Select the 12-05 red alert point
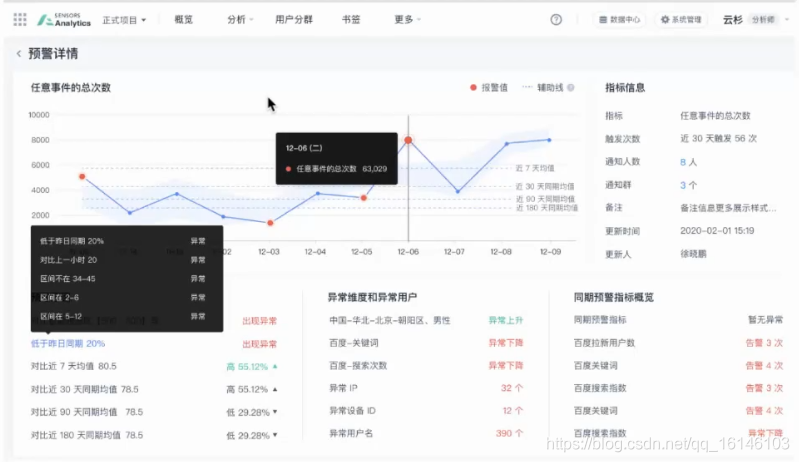 pos(363,198)
